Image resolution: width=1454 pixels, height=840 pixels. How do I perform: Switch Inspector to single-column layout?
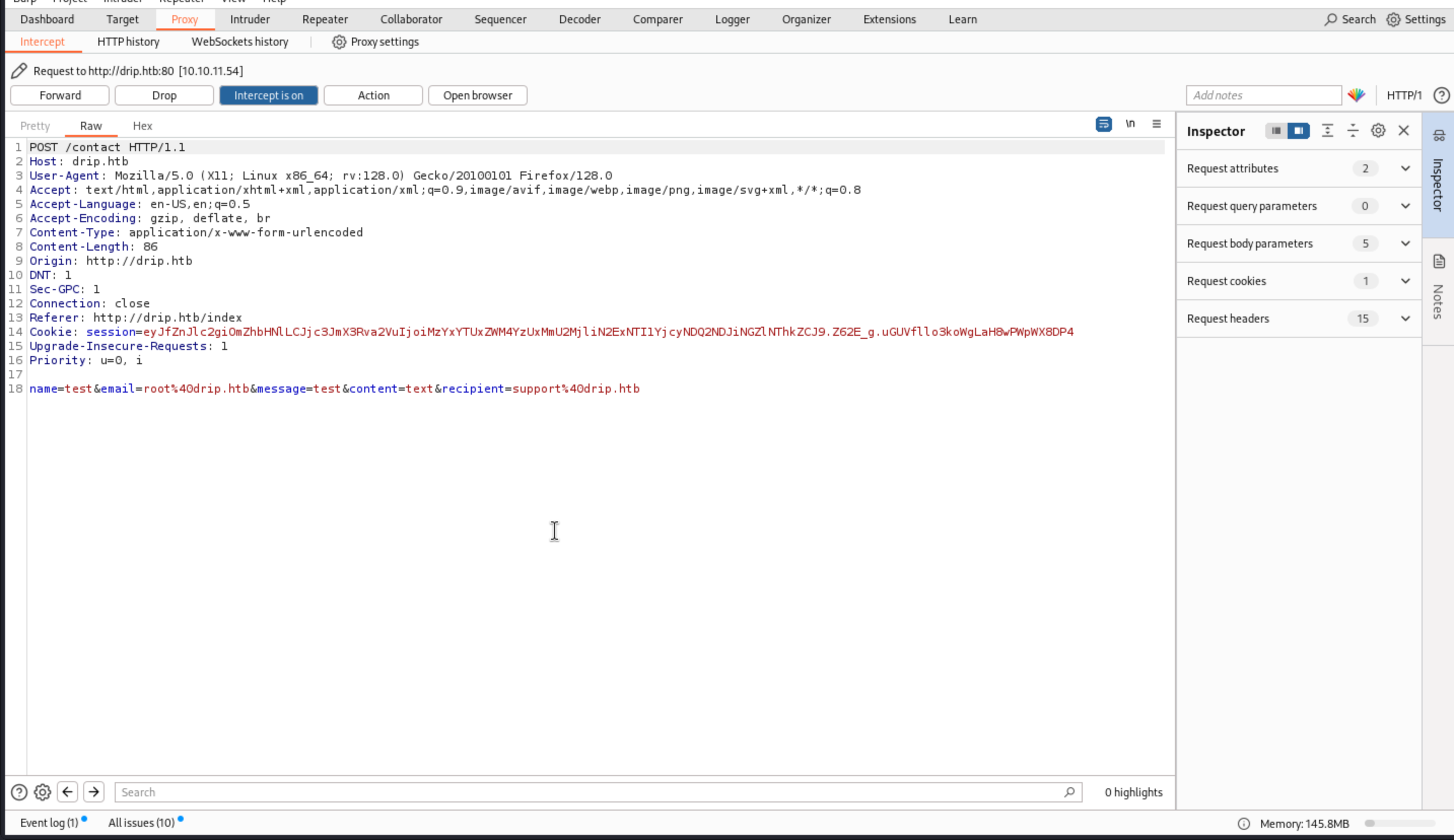point(1276,131)
